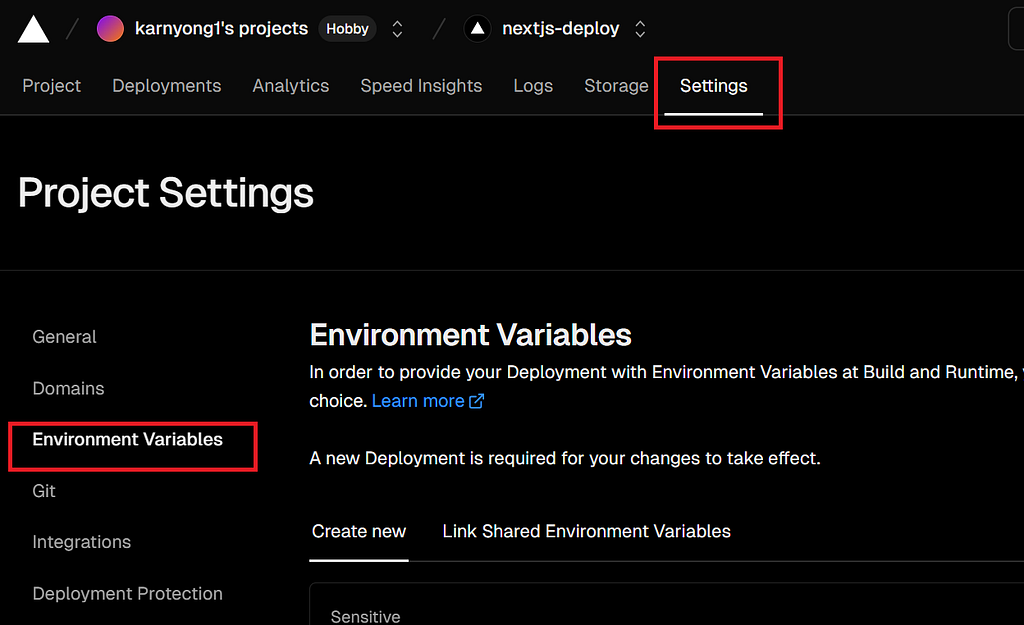Click the new Deployment required notice text
The width and height of the screenshot is (1024, 625).
coord(565,458)
